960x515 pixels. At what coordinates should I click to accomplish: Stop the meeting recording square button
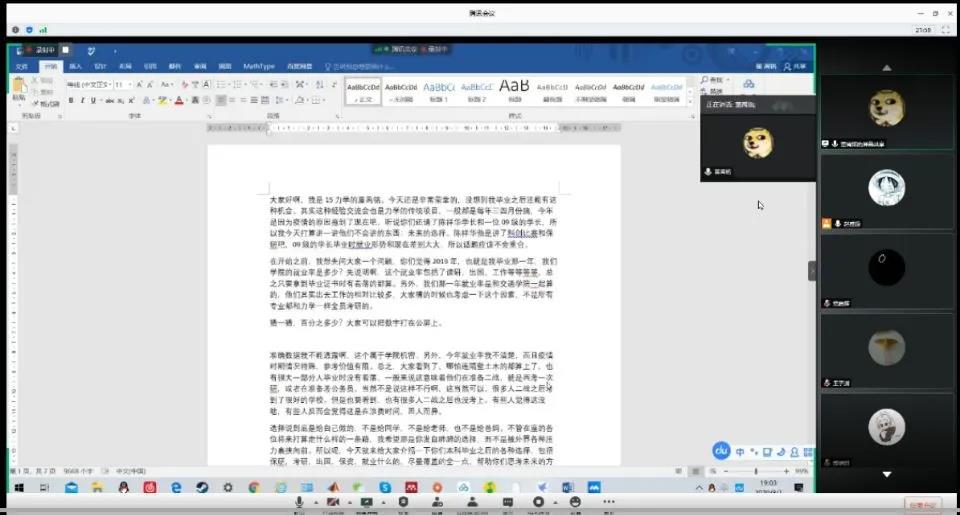click(65, 49)
